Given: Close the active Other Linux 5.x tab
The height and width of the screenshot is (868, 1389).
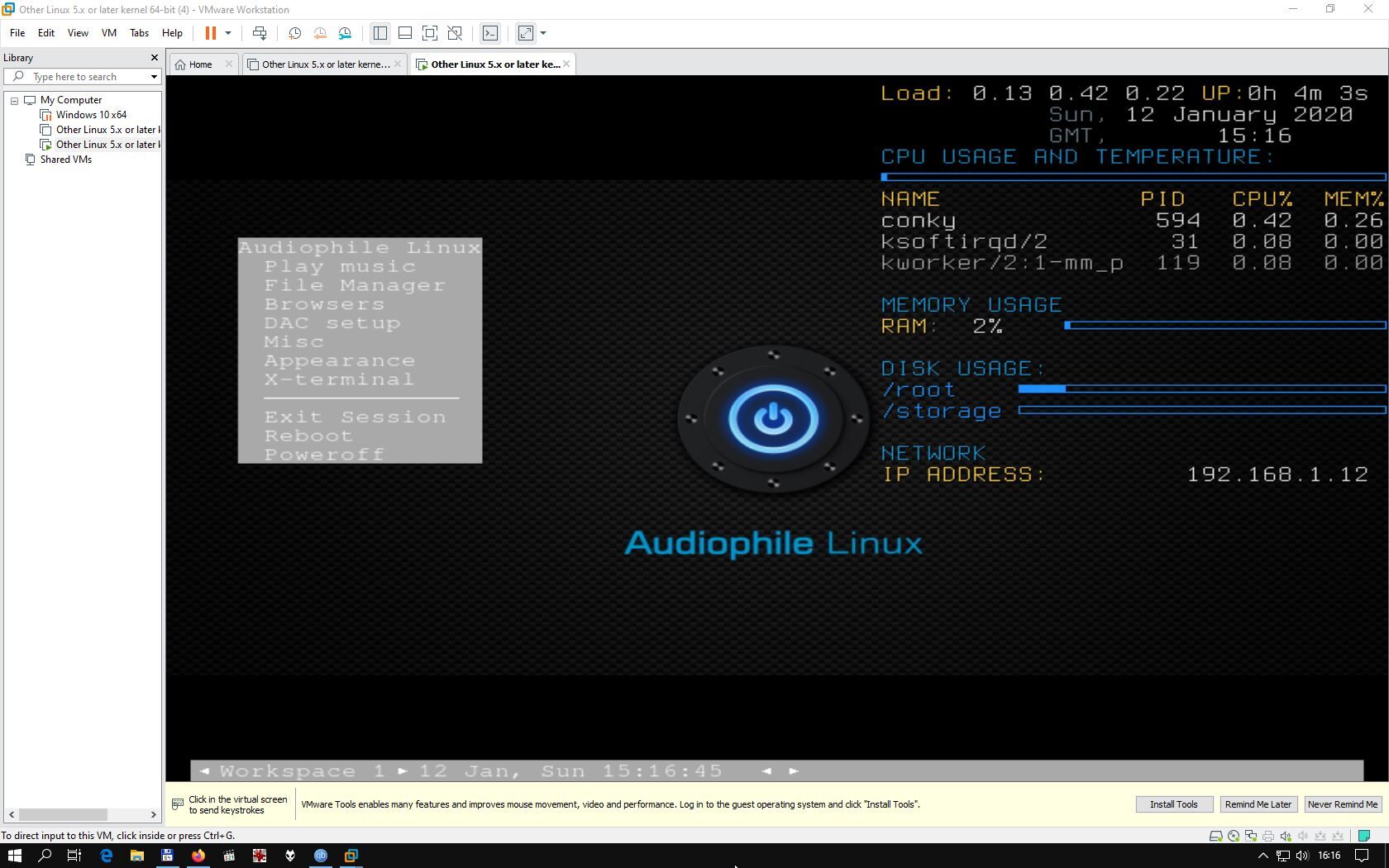Looking at the screenshot, I should [x=566, y=64].
